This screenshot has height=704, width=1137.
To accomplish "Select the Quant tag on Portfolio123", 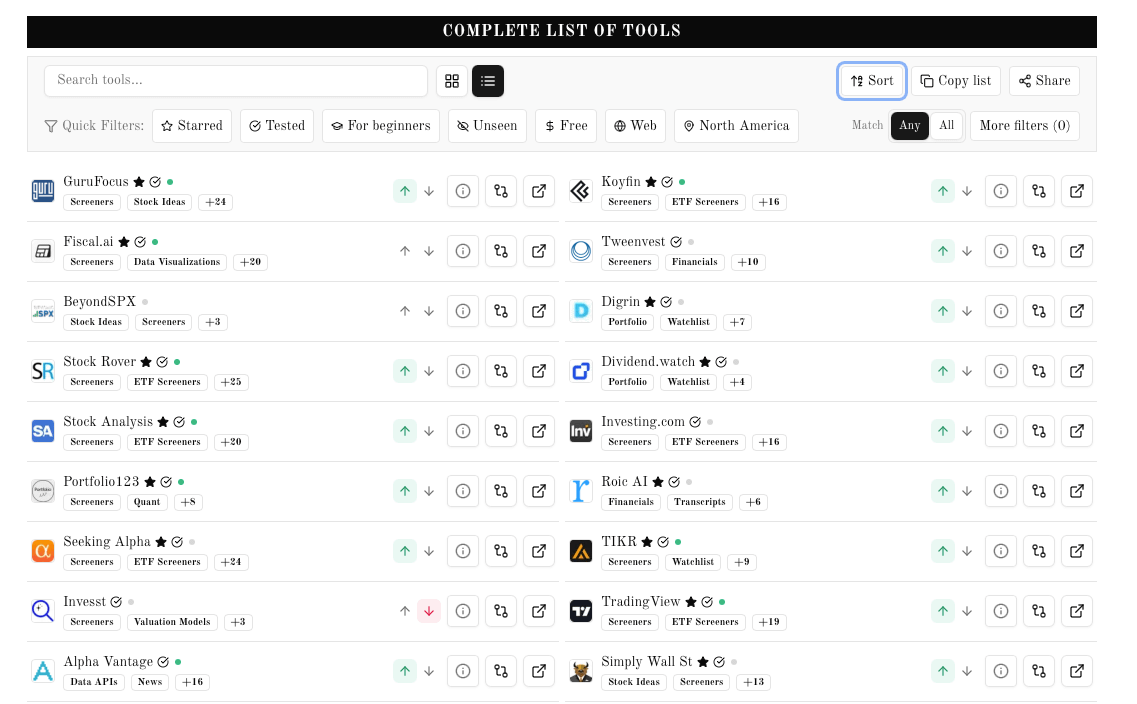I will 147,502.
